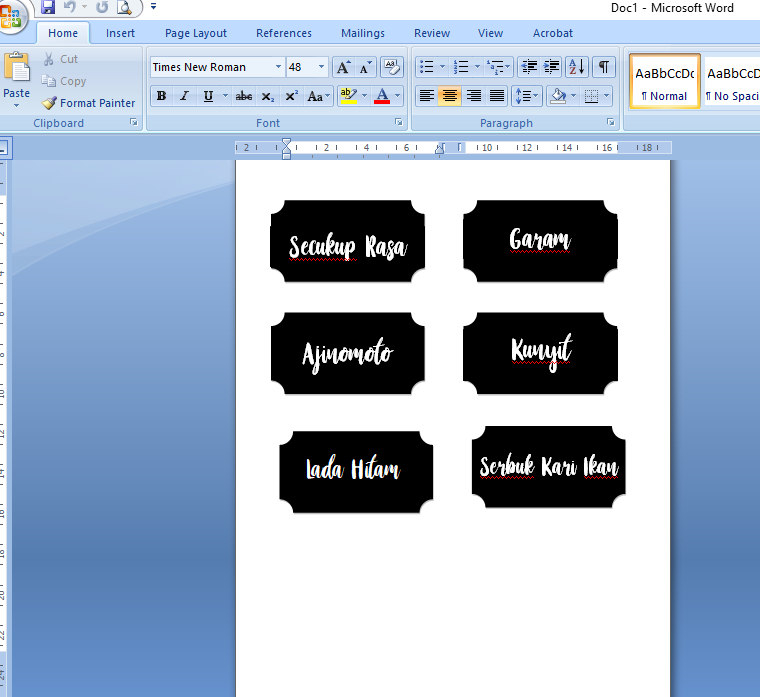760x697 pixels.
Task: Click the Save icon in Quick Access Toolbar
Action: coord(48,7)
